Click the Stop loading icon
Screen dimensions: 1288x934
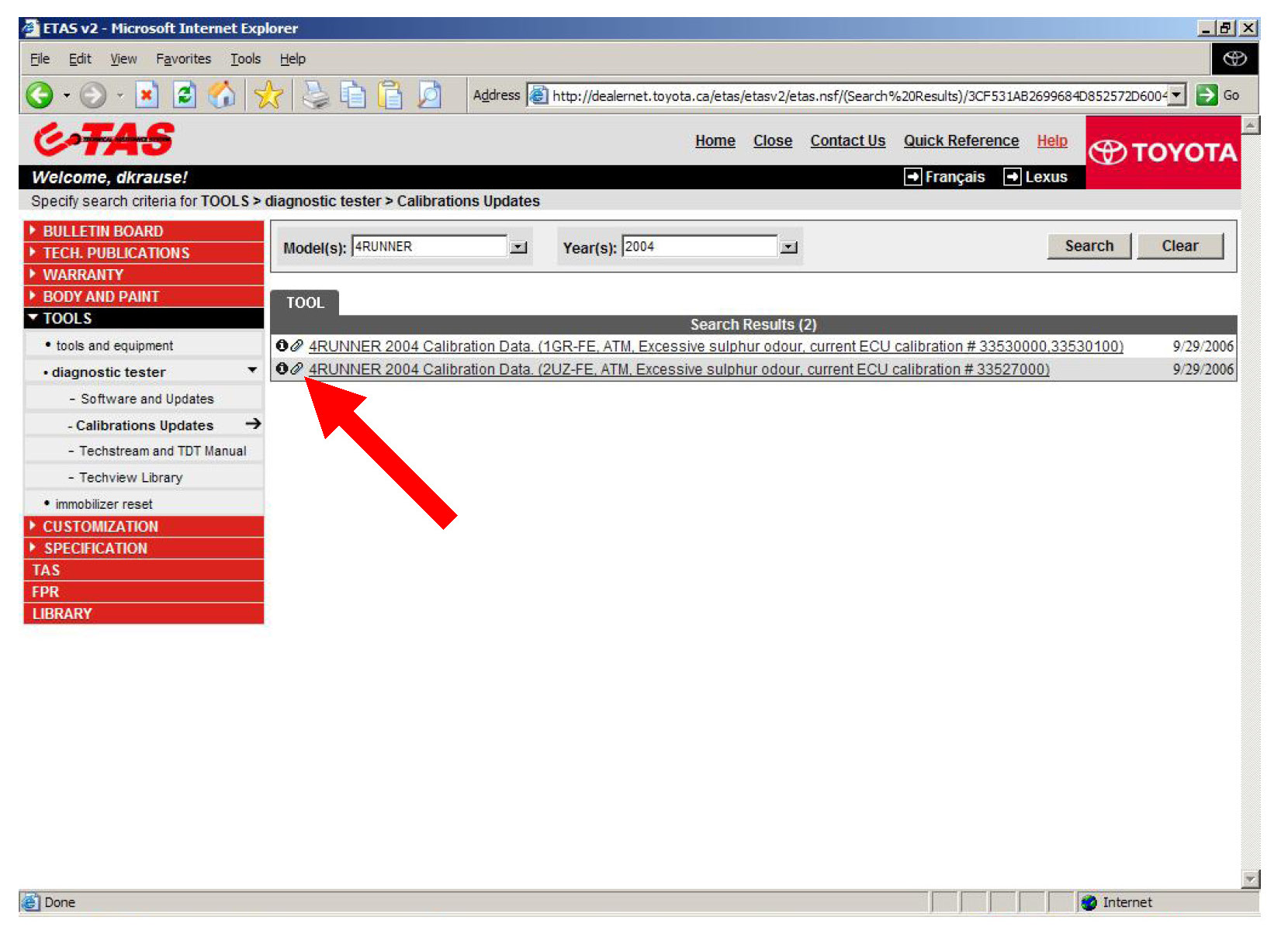(x=147, y=95)
